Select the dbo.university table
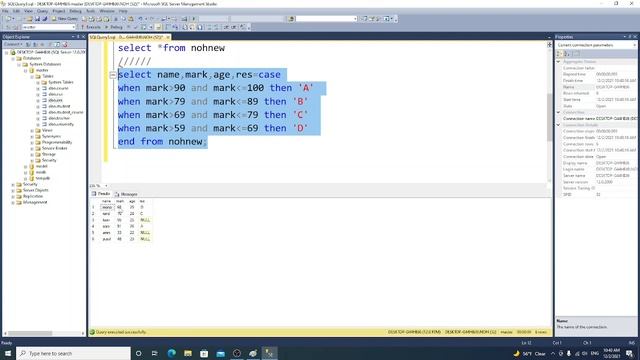The width and height of the screenshot is (640, 360). tap(61, 124)
